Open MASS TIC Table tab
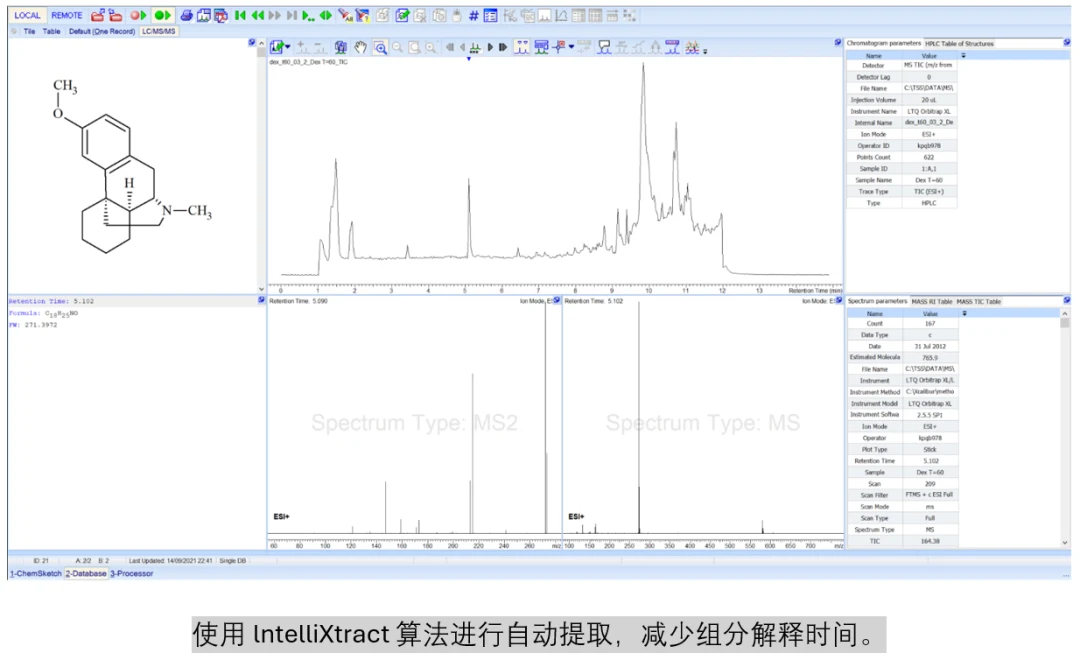 (x=979, y=301)
